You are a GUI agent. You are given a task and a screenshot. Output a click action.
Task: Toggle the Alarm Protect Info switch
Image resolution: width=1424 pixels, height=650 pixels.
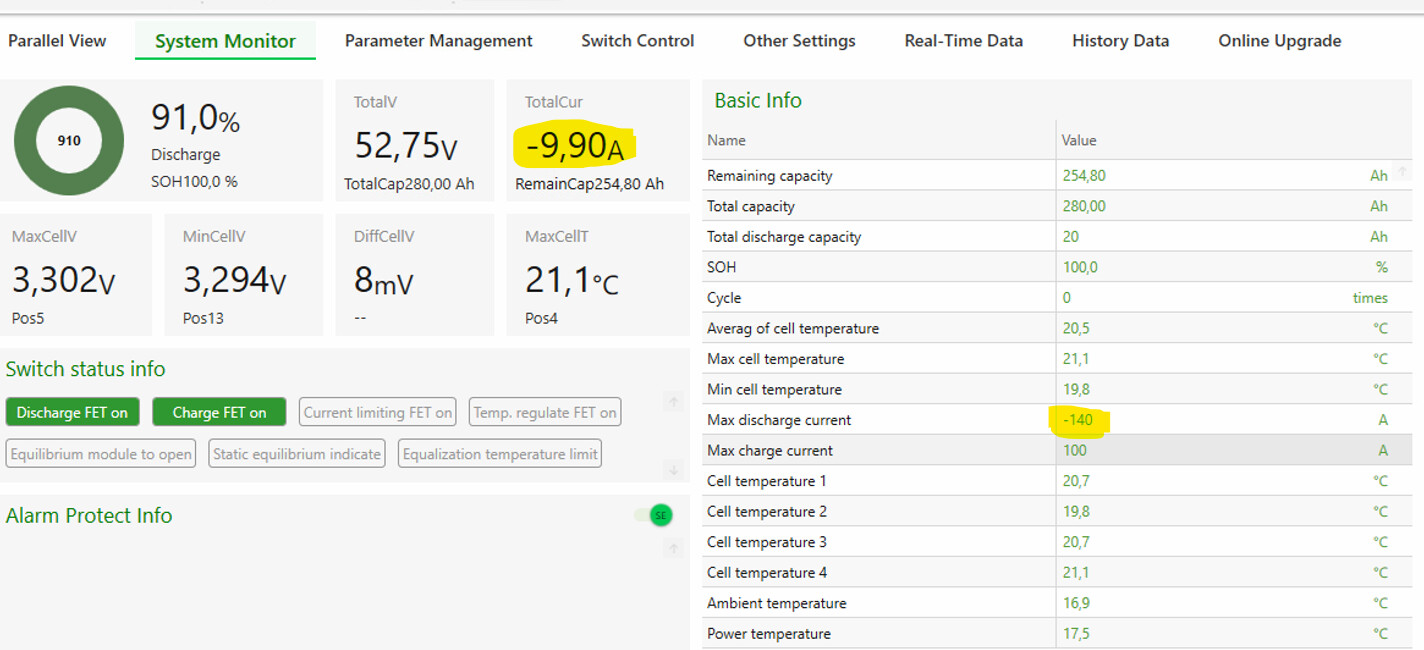click(654, 515)
